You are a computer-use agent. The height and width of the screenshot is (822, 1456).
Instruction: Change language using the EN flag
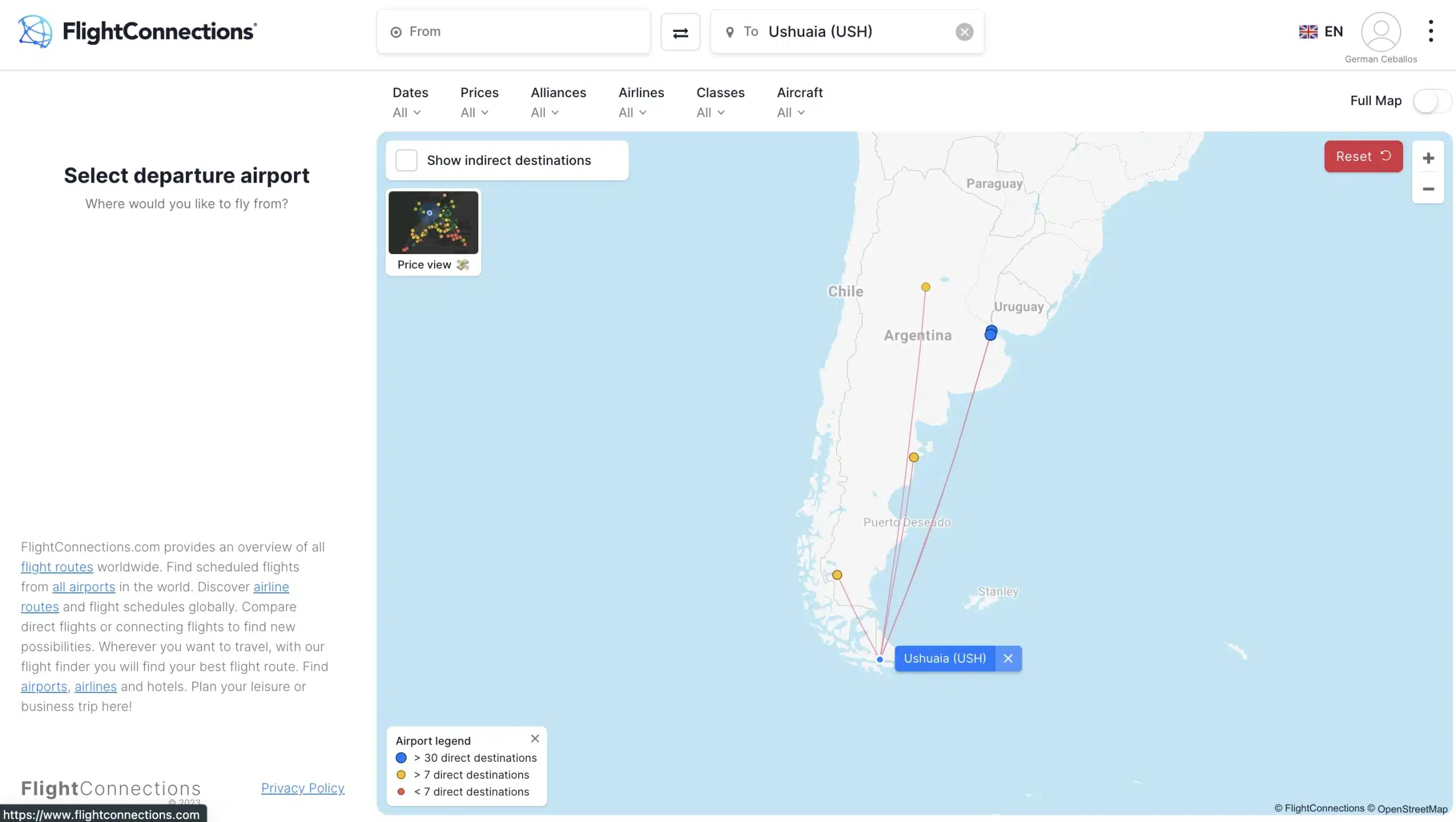pos(1321,31)
